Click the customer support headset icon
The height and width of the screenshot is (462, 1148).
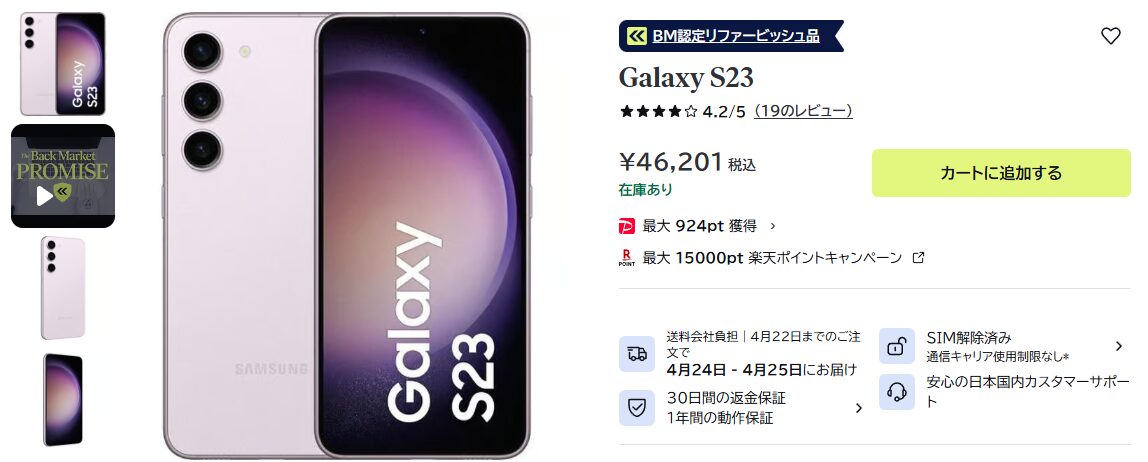[897, 392]
